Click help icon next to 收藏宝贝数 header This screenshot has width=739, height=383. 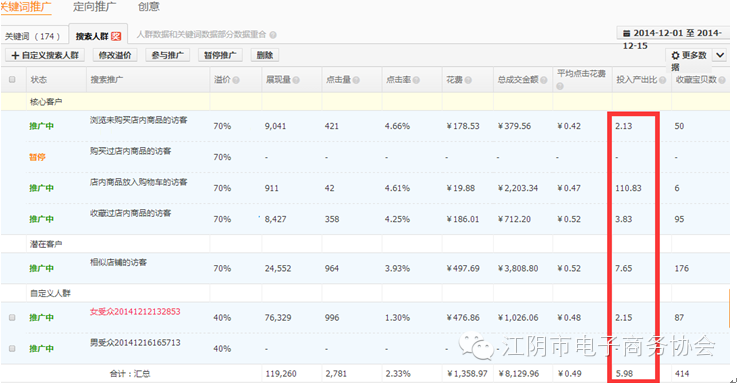click(722, 80)
